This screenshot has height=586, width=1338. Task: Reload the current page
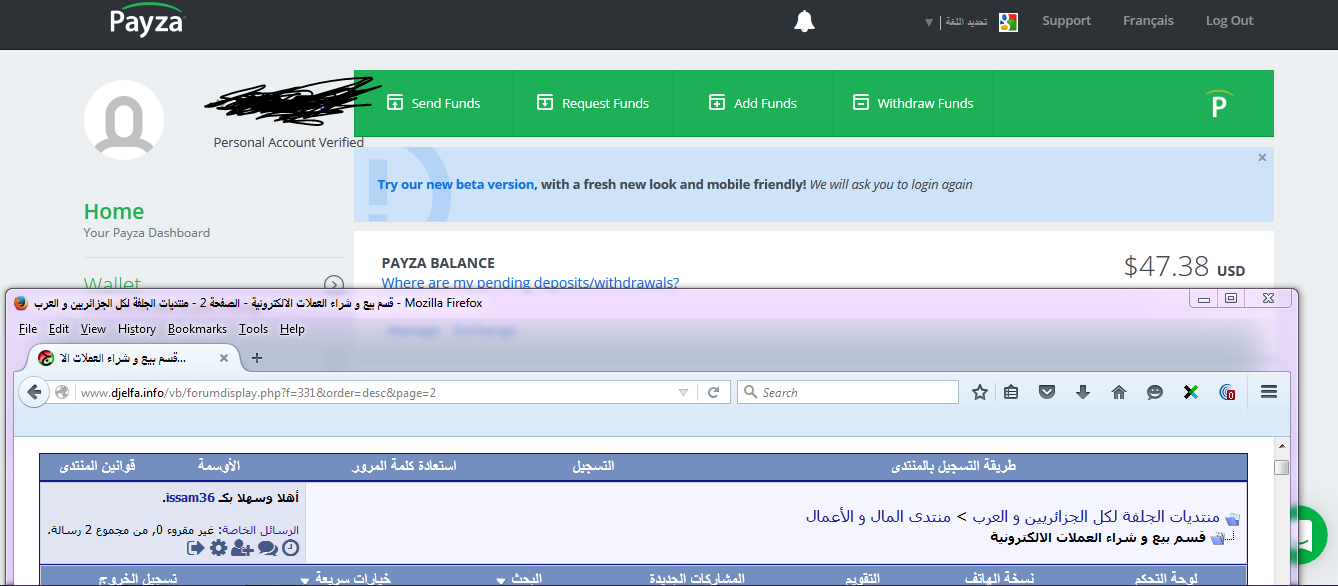pyautogui.click(x=713, y=393)
